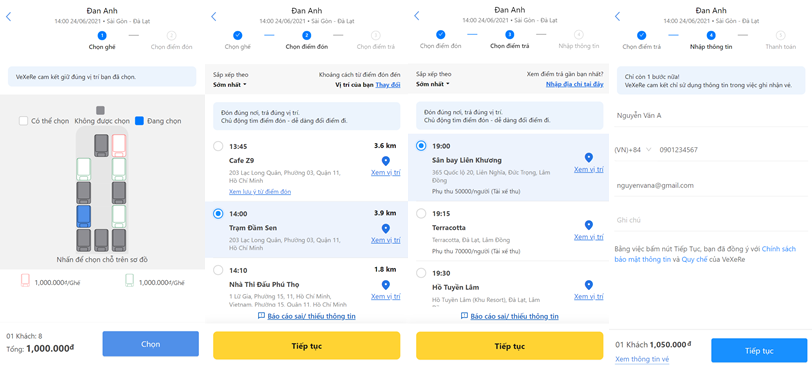Tap map pin icon for Terracotta
Viewport: 812px width, 367px height.
pyautogui.click(x=588, y=225)
